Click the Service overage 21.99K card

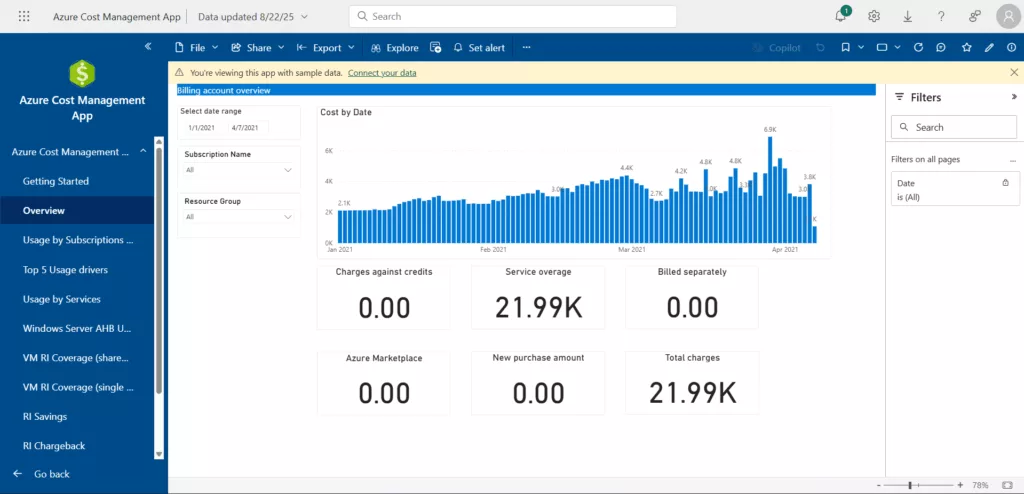coord(538,297)
